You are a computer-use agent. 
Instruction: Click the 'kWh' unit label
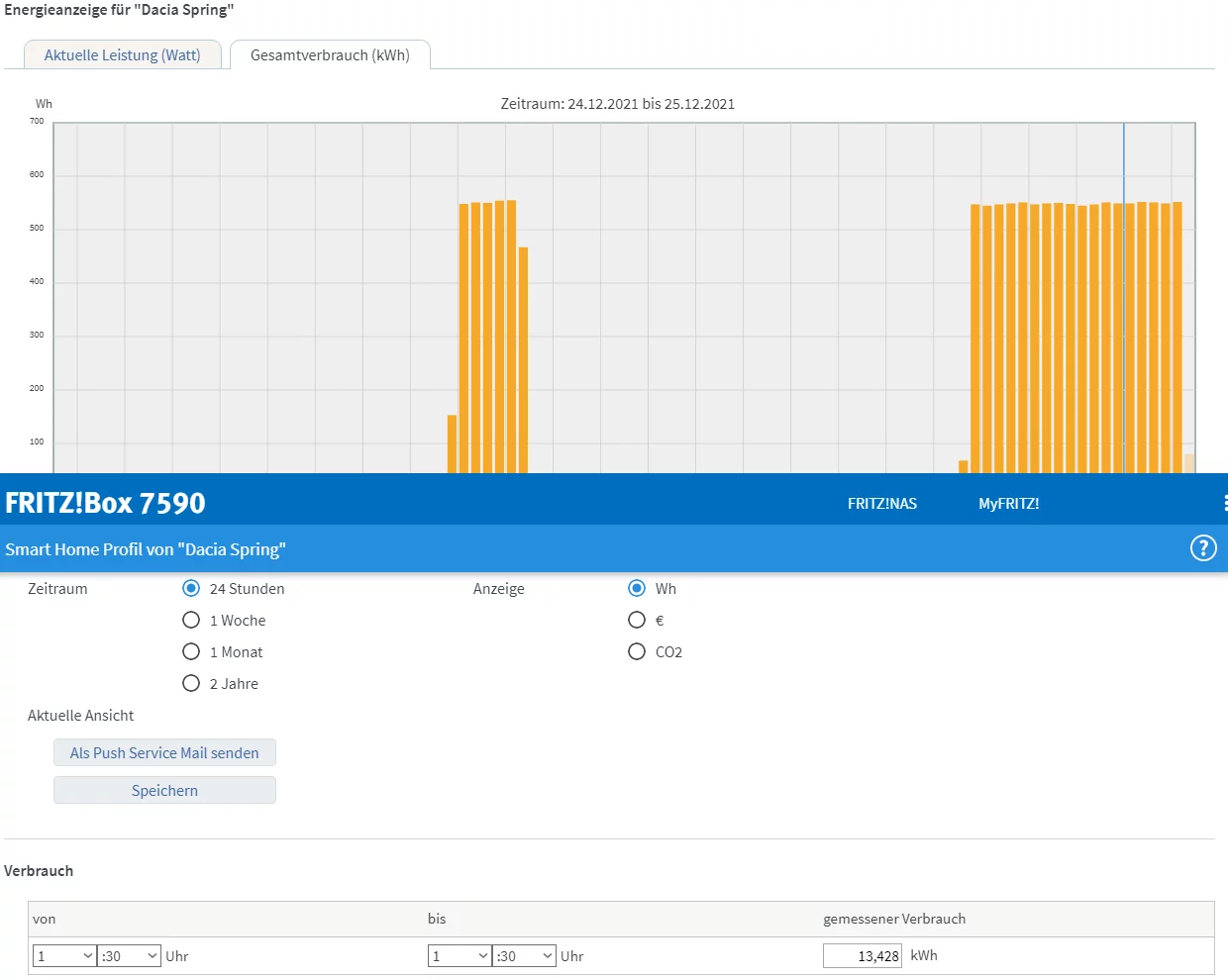924,955
